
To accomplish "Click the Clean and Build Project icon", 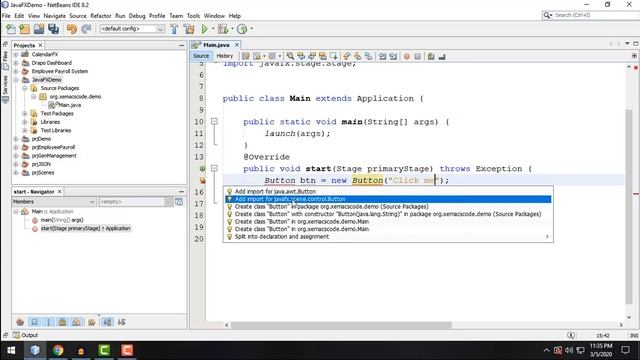I will pos(189,29).
